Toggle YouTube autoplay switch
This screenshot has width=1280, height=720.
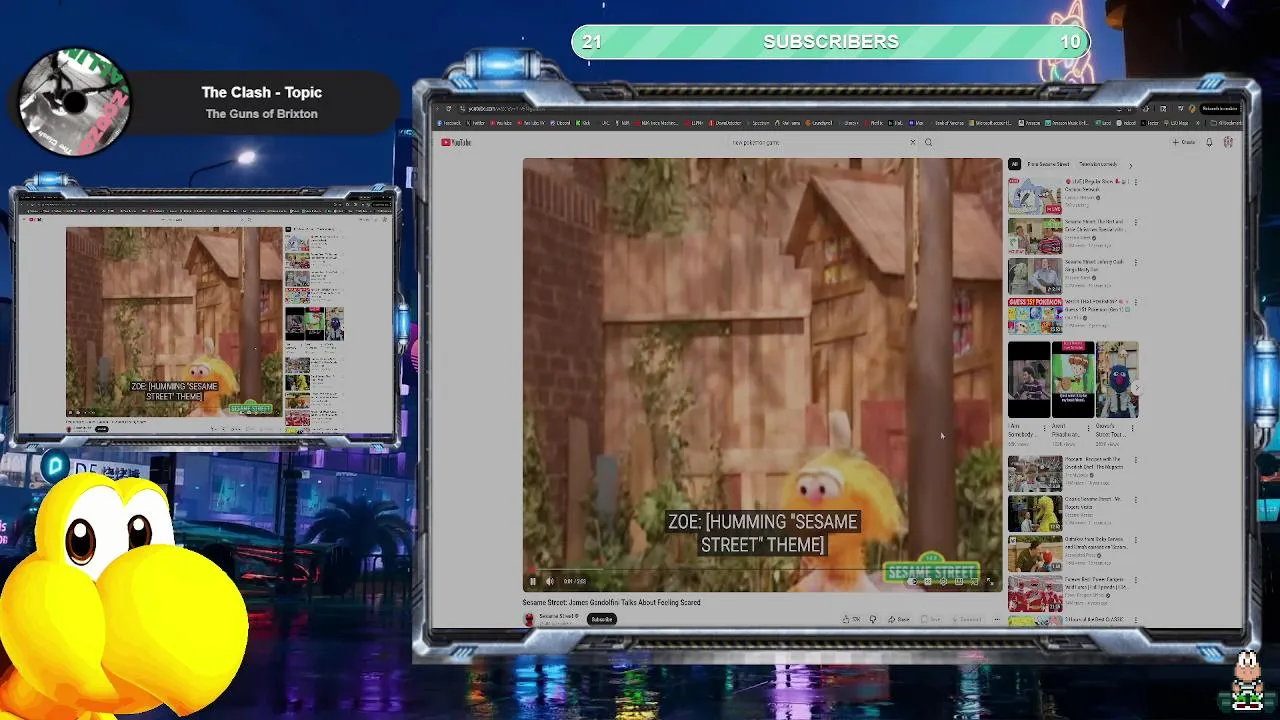click(x=912, y=582)
